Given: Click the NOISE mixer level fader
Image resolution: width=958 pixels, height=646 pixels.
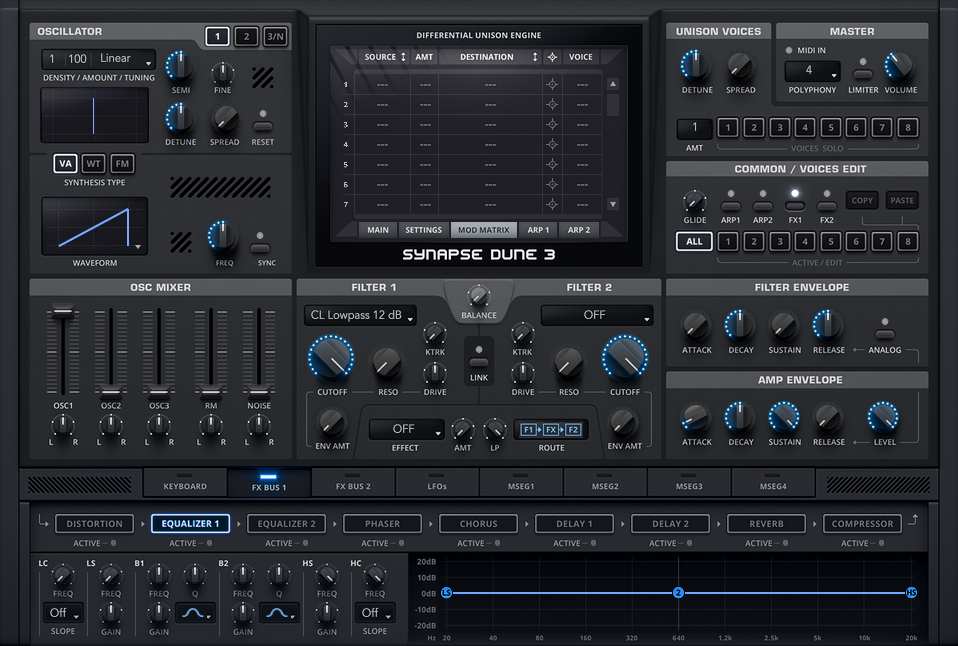Looking at the screenshot, I should tap(259, 392).
